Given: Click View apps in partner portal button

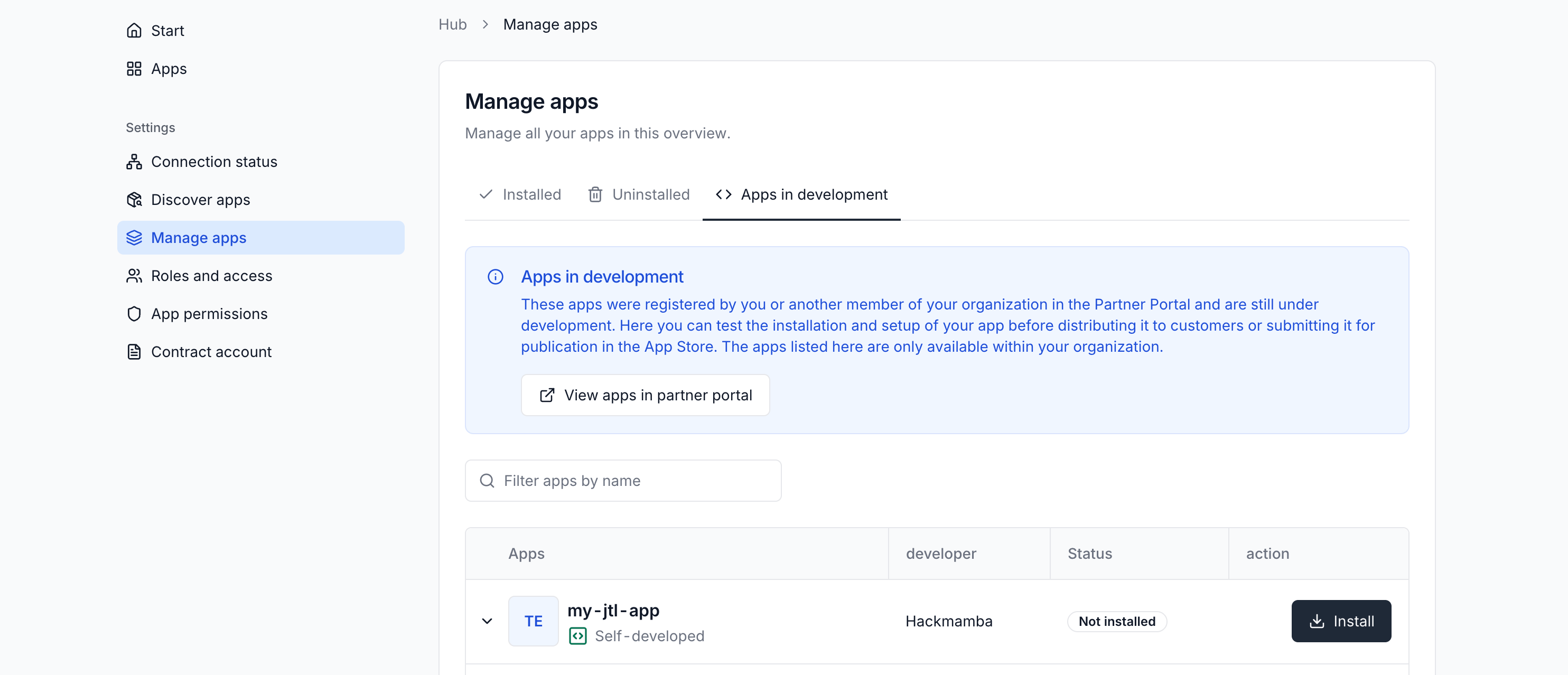Looking at the screenshot, I should coord(645,395).
